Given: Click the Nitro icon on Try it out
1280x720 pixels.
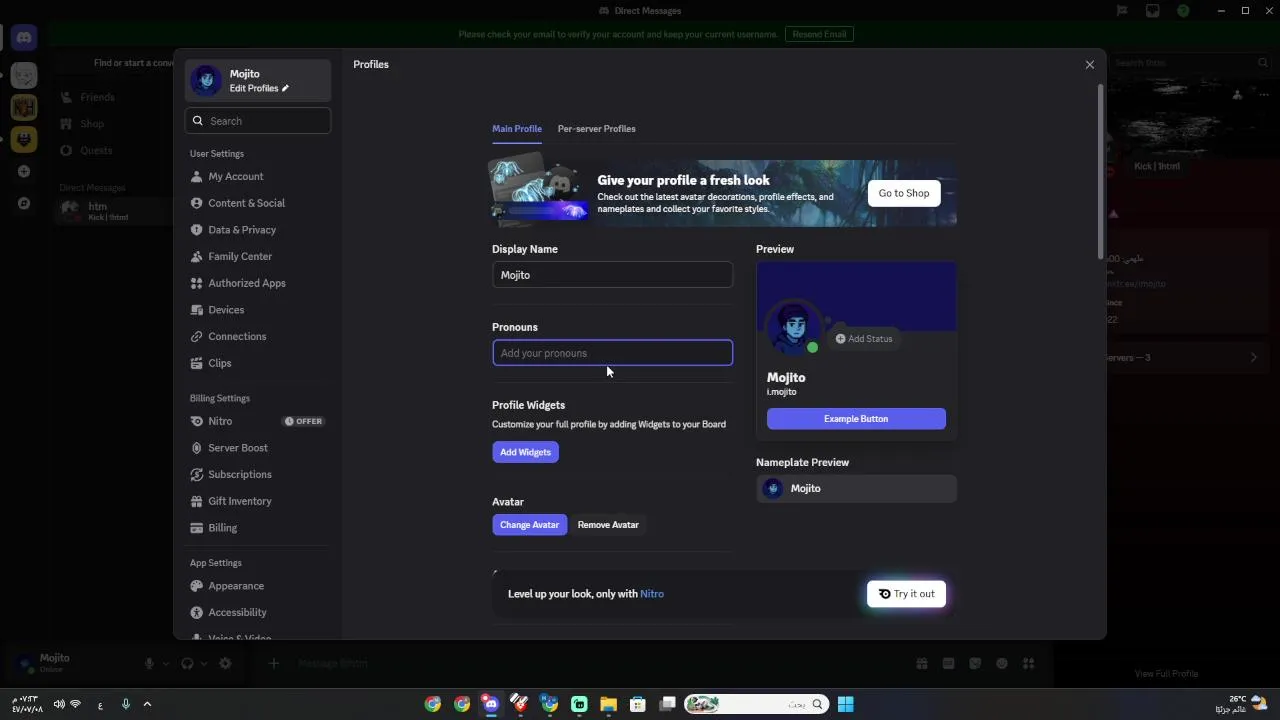Looking at the screenshot, I should click(x=884, y=594).
